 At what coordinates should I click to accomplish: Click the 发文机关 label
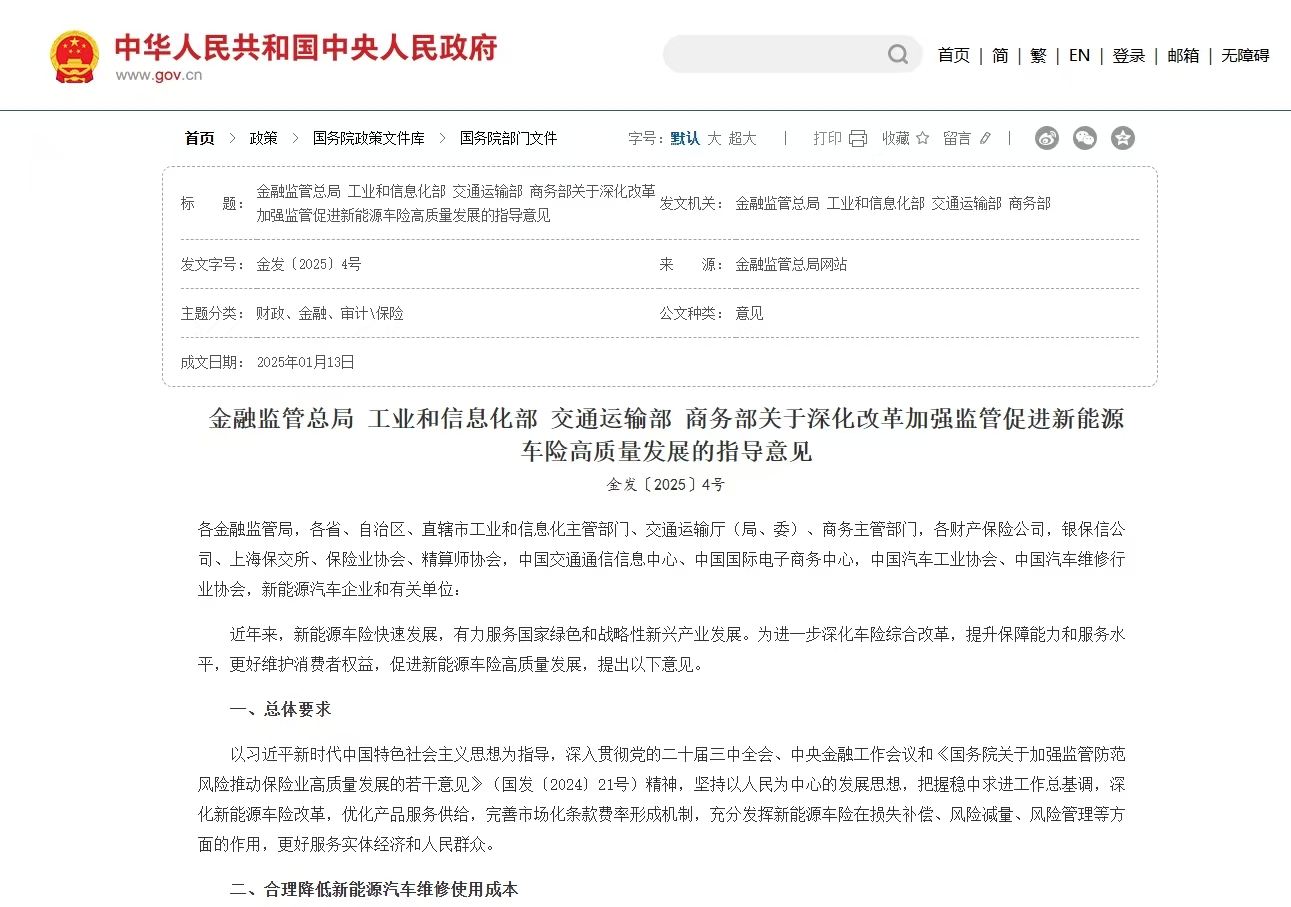click(x=691, y=203)
